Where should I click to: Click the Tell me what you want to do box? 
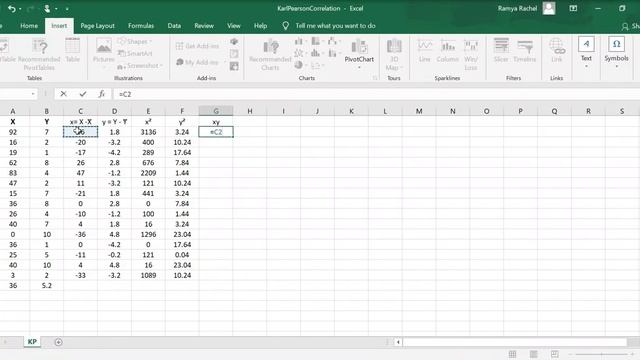point(335,26)
